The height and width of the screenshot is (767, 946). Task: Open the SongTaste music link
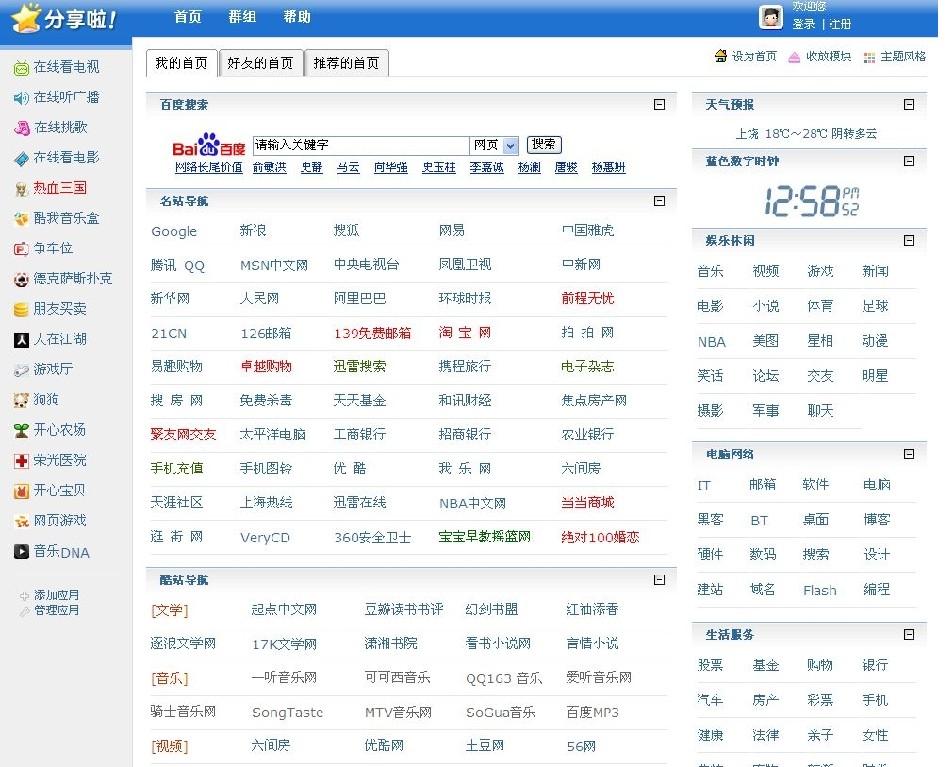pyautogui.click(x=287, y=713)
